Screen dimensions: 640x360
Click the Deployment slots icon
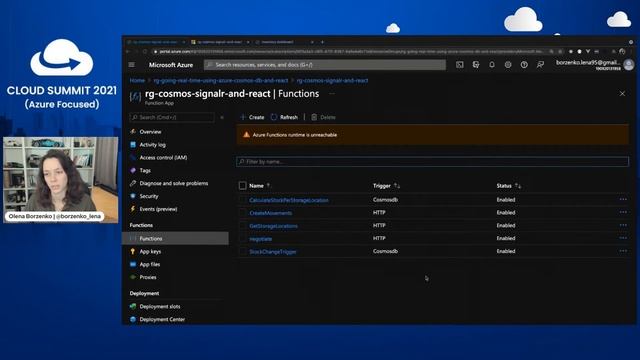point(133,307)
